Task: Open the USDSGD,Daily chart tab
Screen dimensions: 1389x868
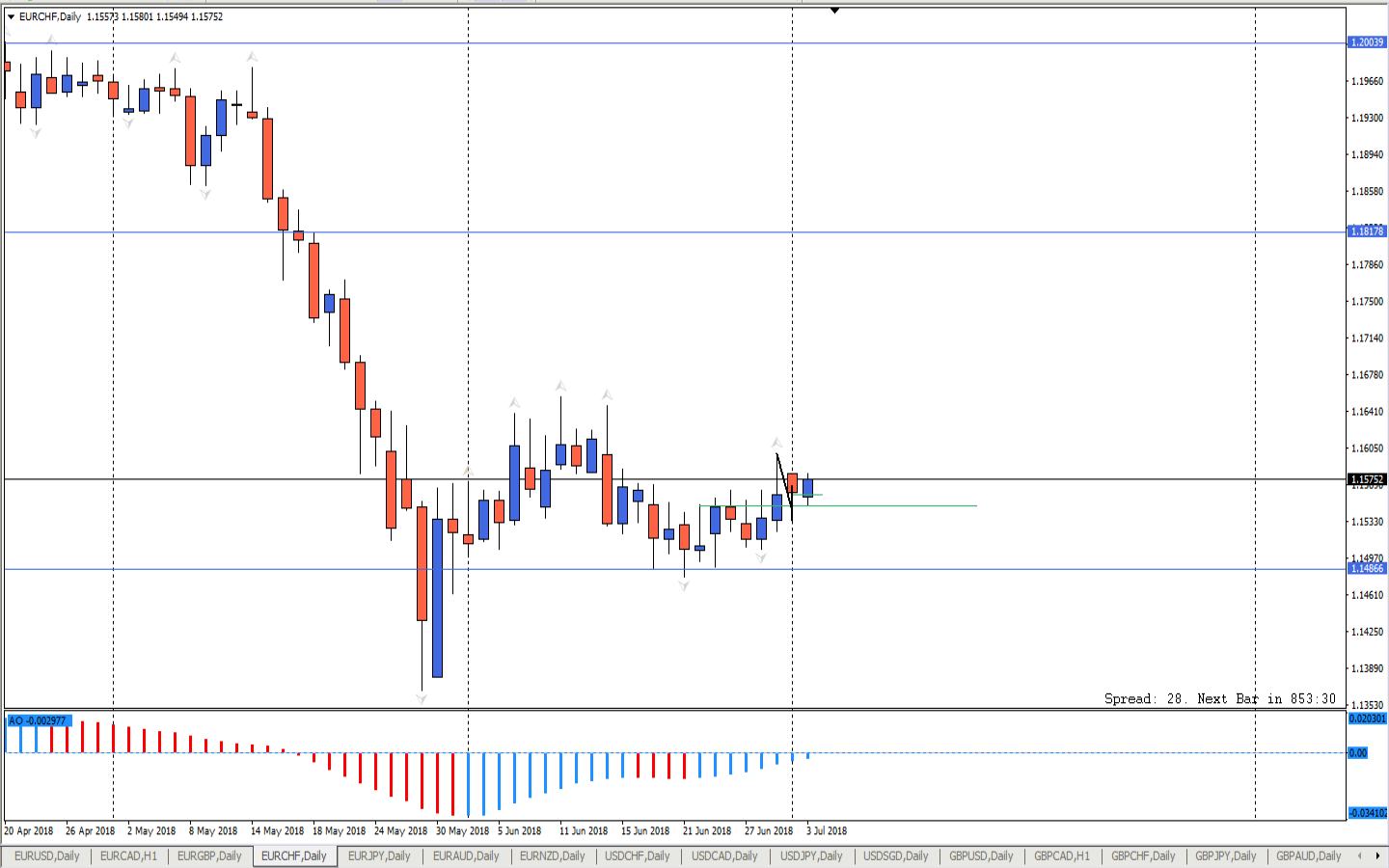Action: (895, 856)
